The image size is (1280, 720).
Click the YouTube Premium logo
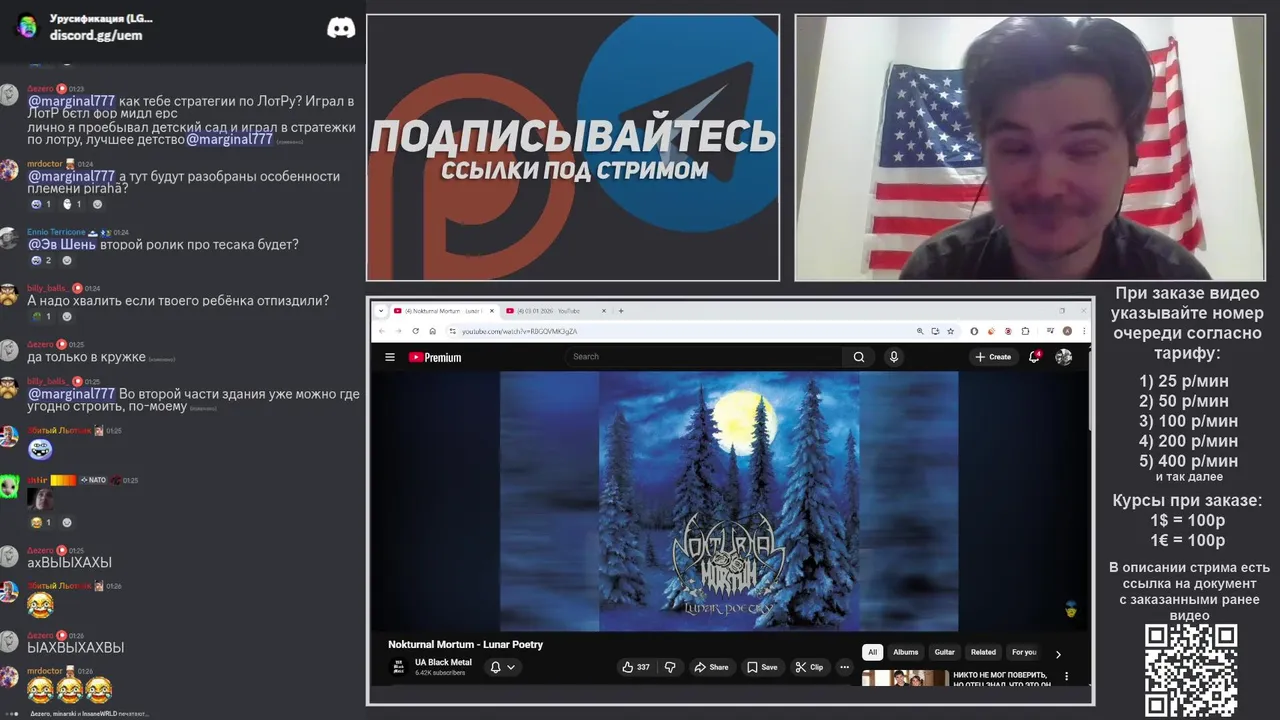point(435,357)
